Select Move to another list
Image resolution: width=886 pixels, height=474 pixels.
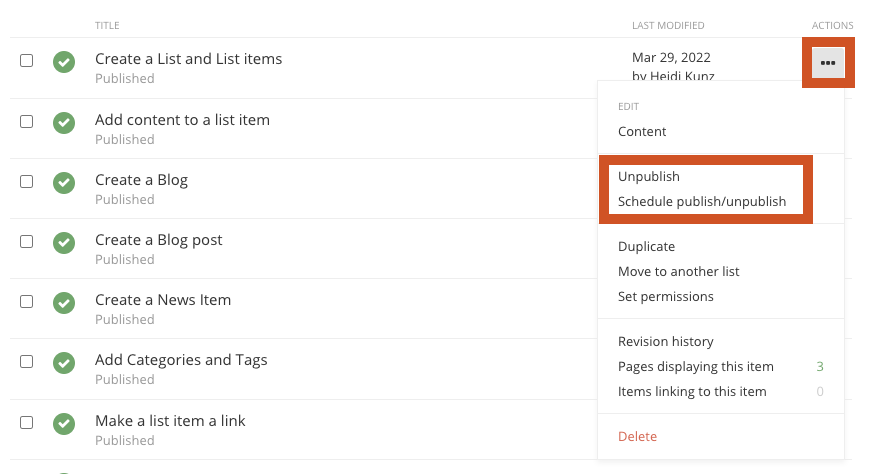coord(678,271)
